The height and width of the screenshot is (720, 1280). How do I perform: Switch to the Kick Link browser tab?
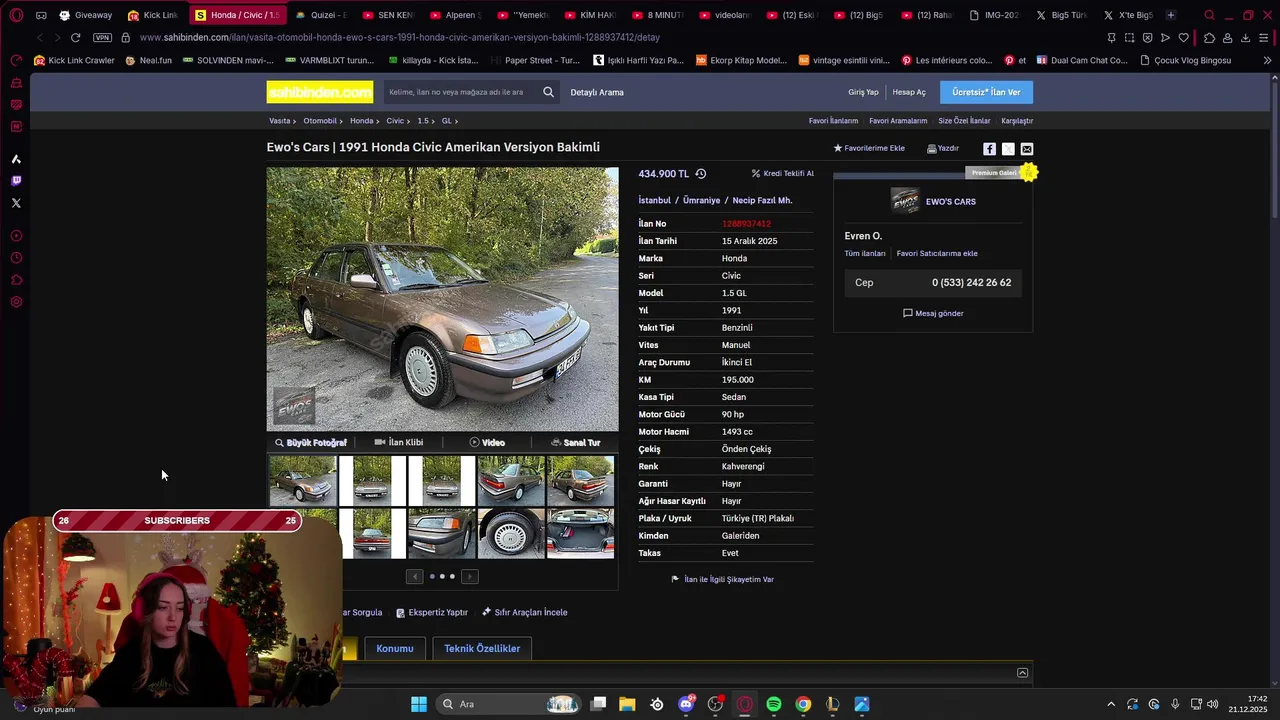pyautogui.click(x=152, y=15)
